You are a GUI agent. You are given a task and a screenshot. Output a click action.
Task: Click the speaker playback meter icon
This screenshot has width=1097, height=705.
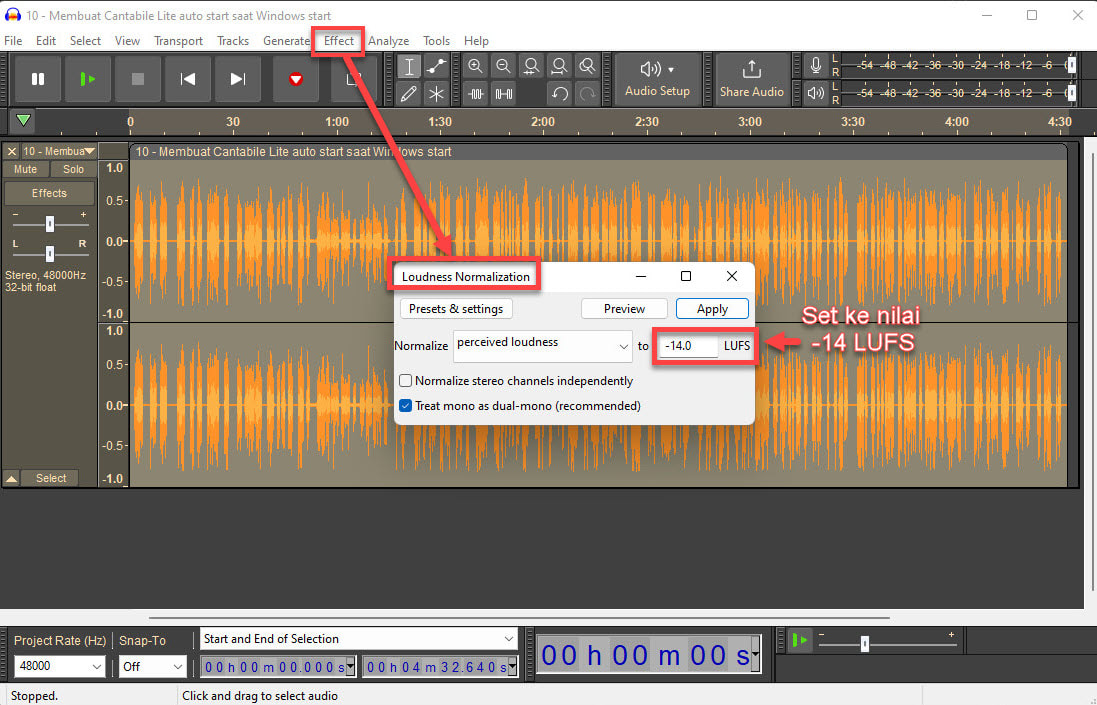(815, 92)
